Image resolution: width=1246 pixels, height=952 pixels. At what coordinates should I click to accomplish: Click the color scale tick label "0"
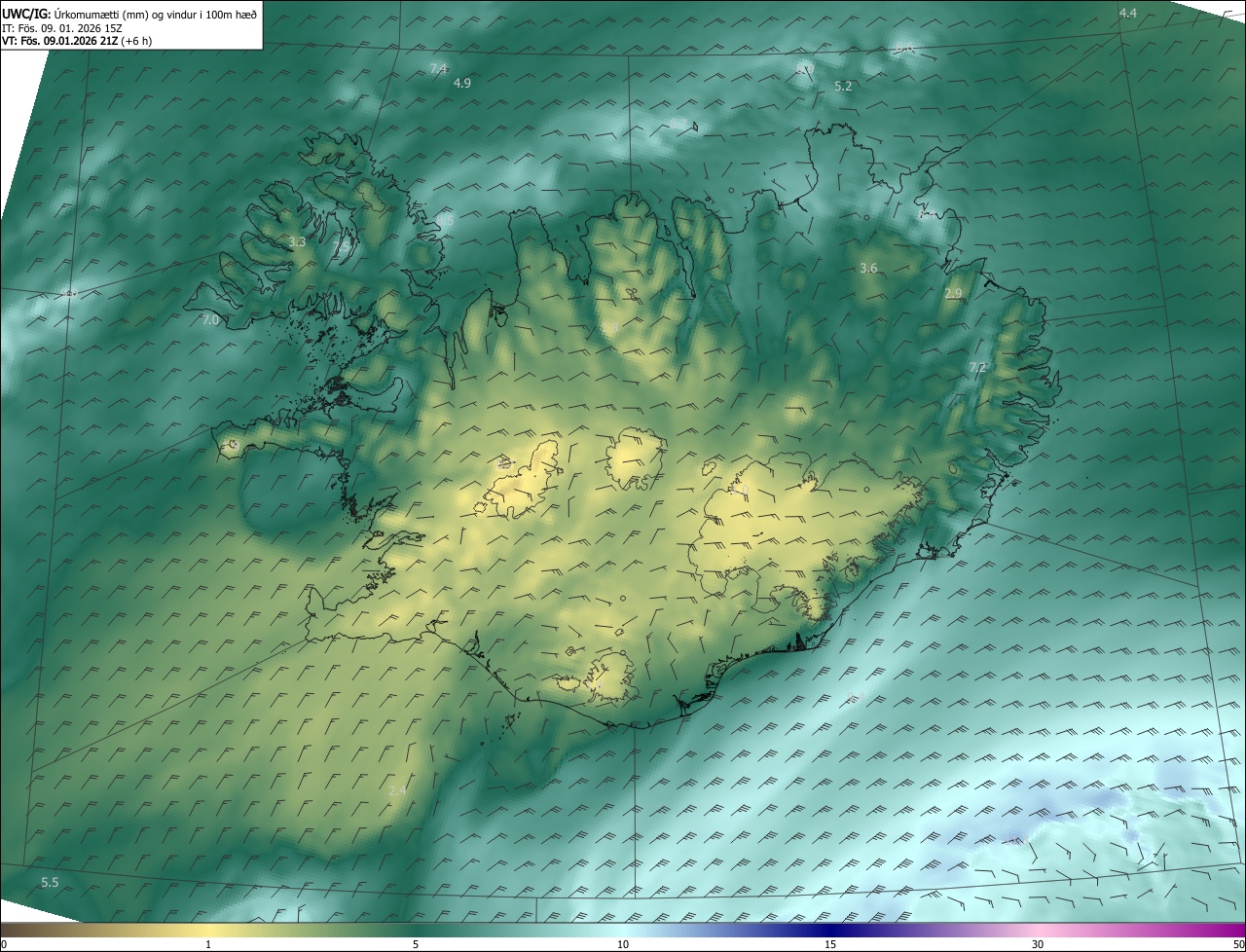tap(4, 945)
